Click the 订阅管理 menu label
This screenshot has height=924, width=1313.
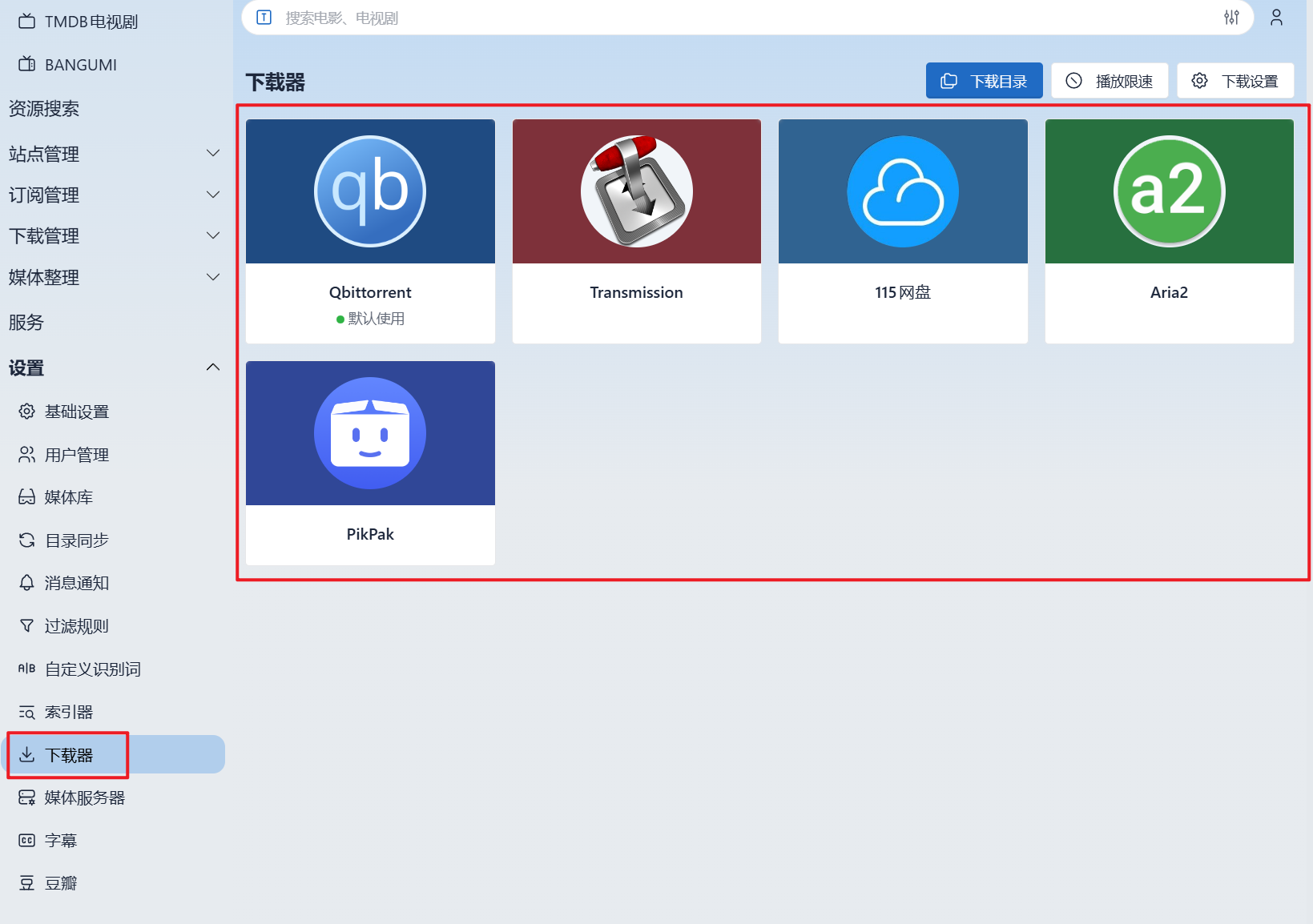[44, 195]
